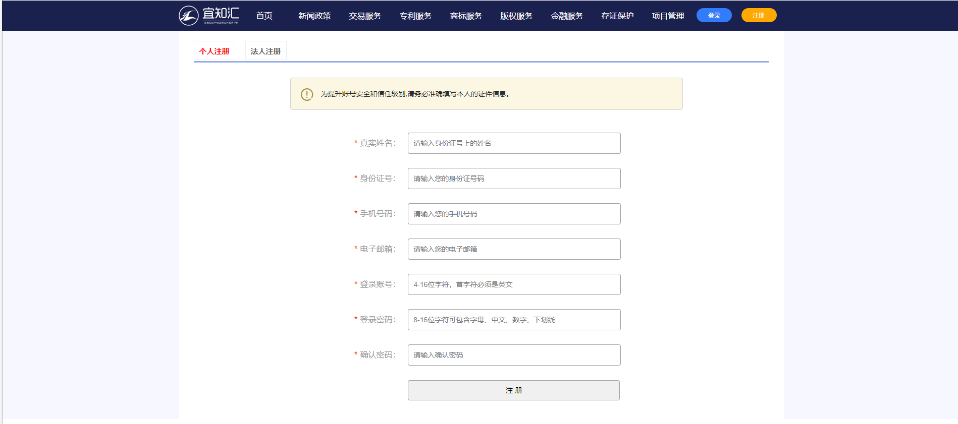Switch to the 法人注册 tab

(265, 50)
